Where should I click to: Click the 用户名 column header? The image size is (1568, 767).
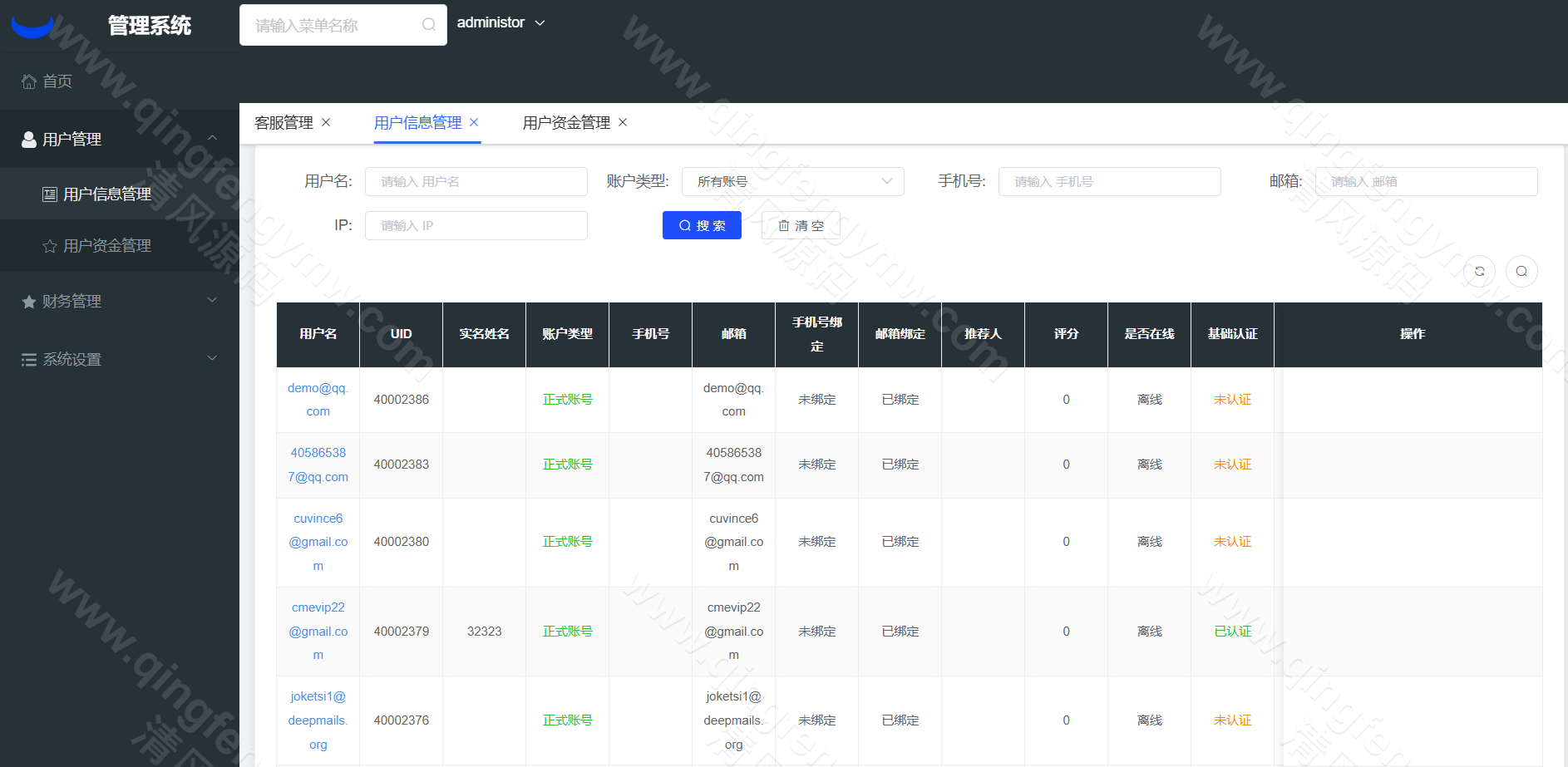[318, 334]
